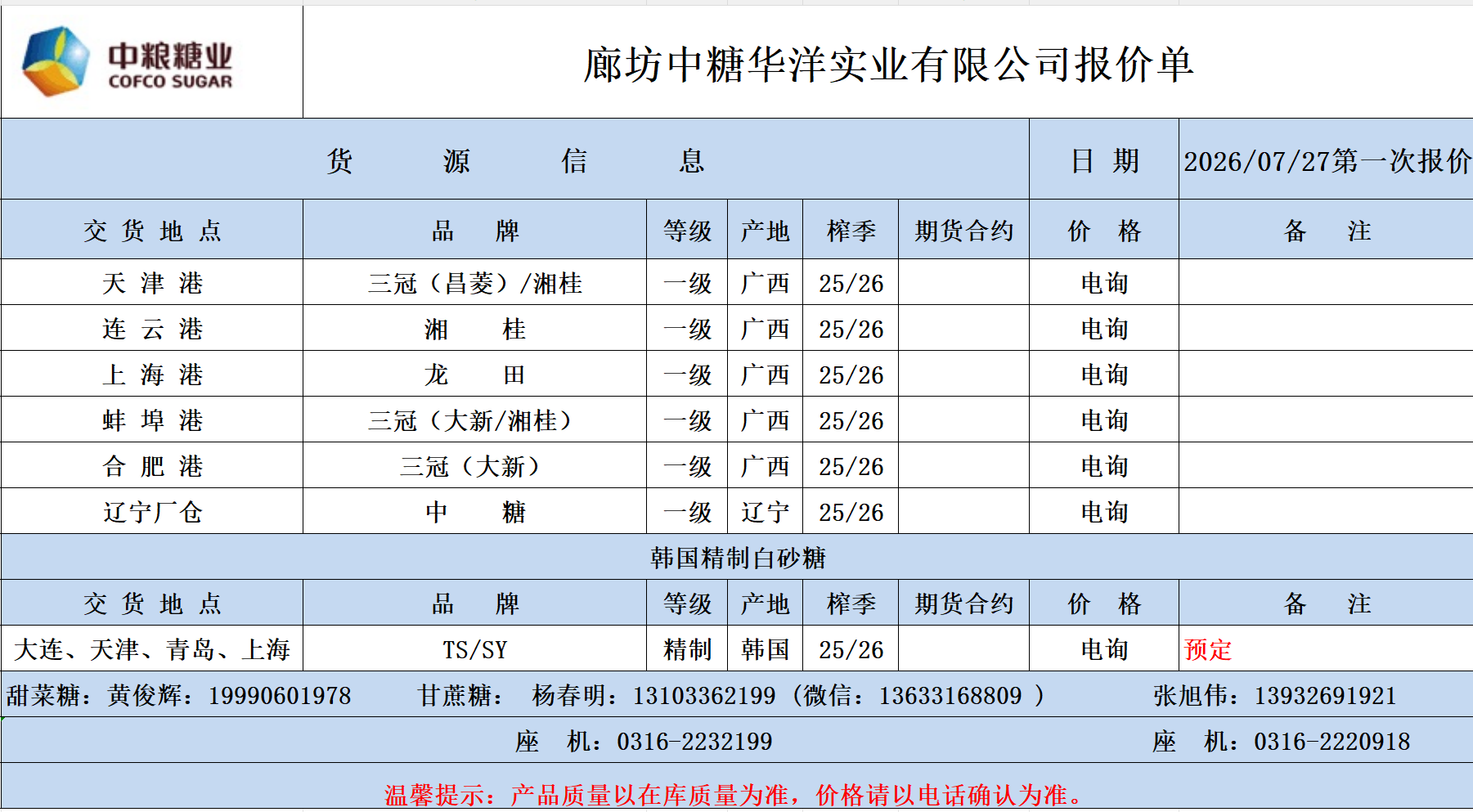This screenshot has width=1473, height=812.
Task: Select the 交货地点 header above 天津港
Action: tap(152, 231)
